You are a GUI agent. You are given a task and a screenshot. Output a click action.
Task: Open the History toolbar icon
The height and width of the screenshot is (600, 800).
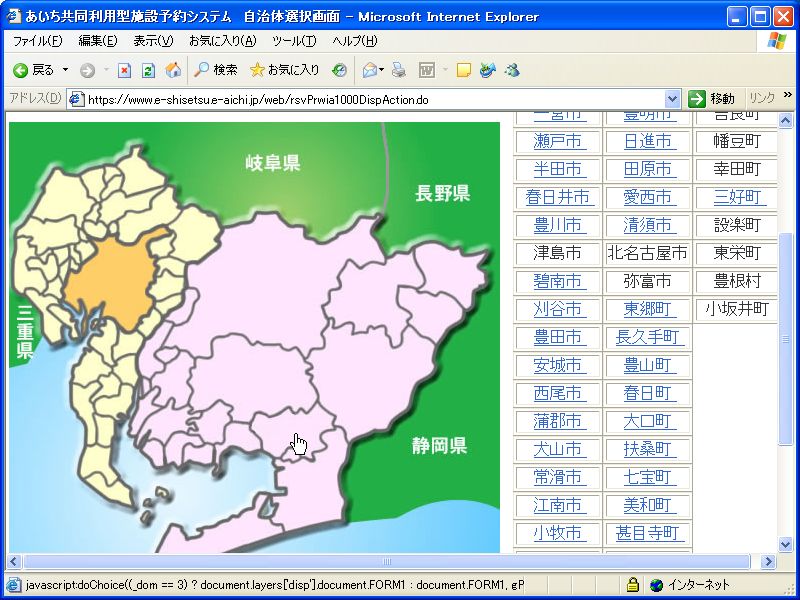[x=340, y=70]
